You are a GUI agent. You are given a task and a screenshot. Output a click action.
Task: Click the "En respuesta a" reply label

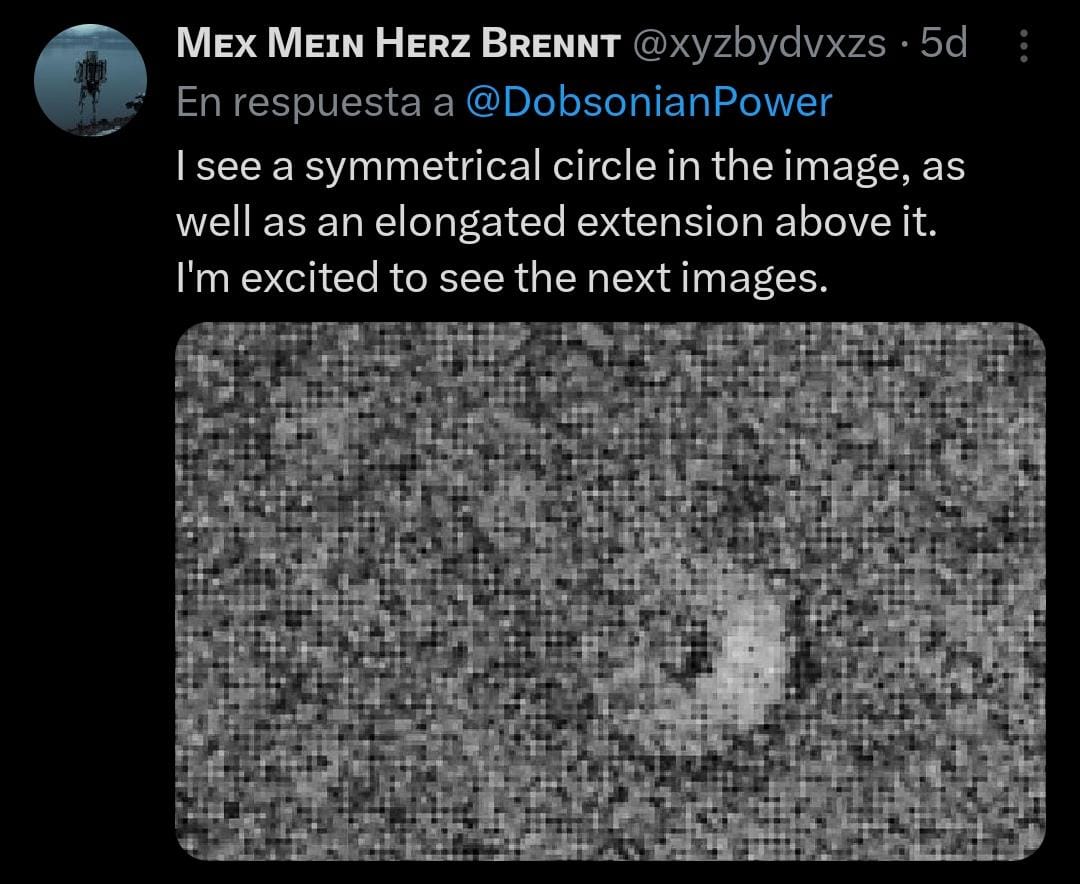coord(315,102)
